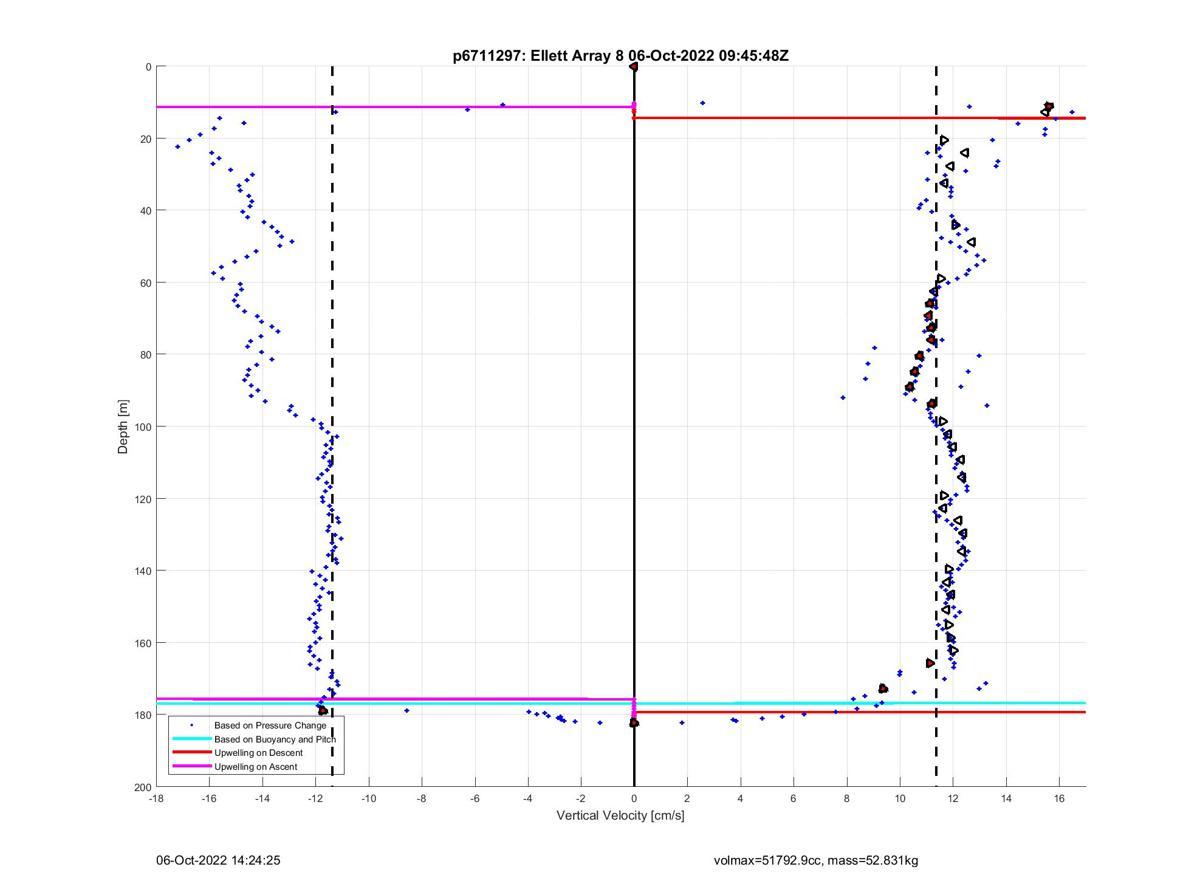Click the x-axis tick label '-2'
Image resolution: width=1200 pixels, height=885 pixels.
click(580, 798)
